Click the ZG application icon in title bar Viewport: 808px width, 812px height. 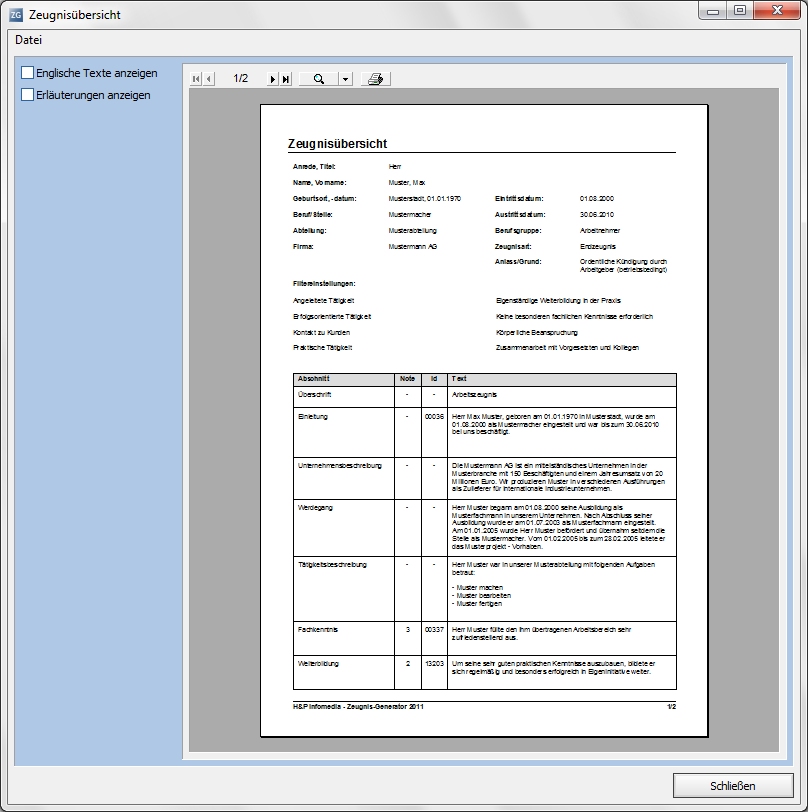coord(16,15)
